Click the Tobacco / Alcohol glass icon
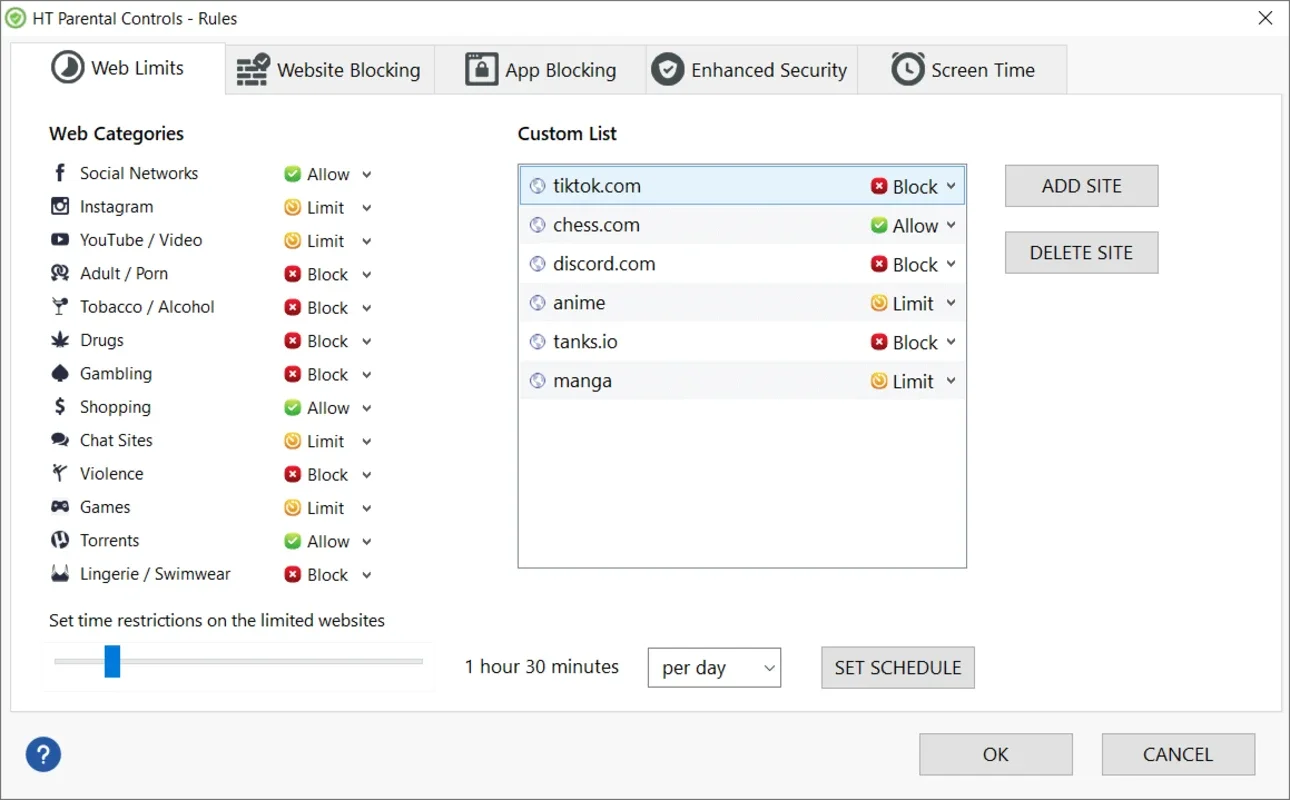1290x800 pixels. pos(60,307)
